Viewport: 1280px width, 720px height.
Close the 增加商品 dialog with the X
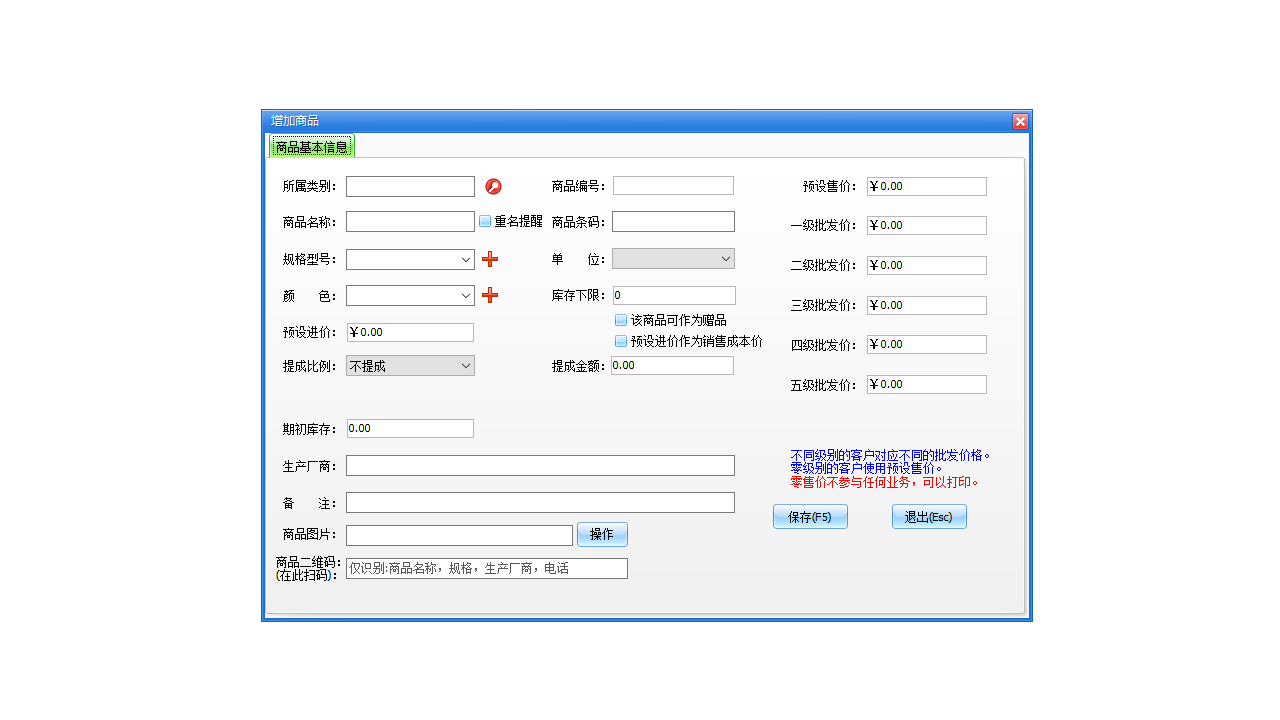point(1020,121)
